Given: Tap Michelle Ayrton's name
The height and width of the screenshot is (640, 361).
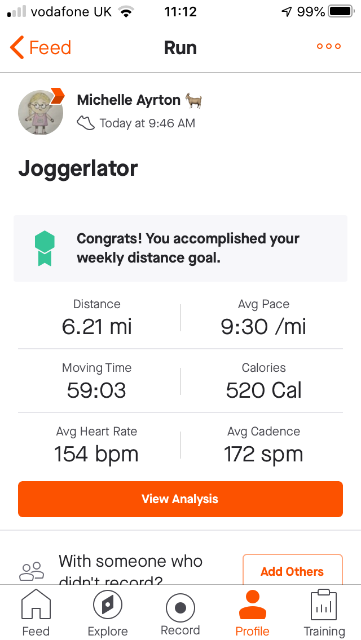Looking at the screenshot, I should tap(129, 100).
